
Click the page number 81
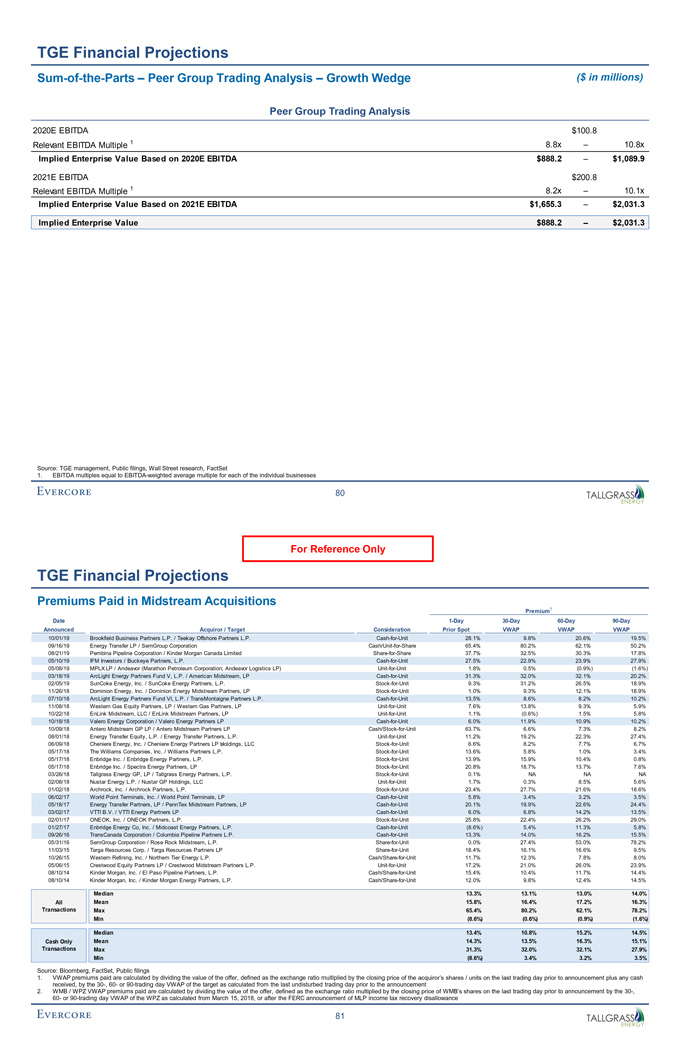(341, 1019)
